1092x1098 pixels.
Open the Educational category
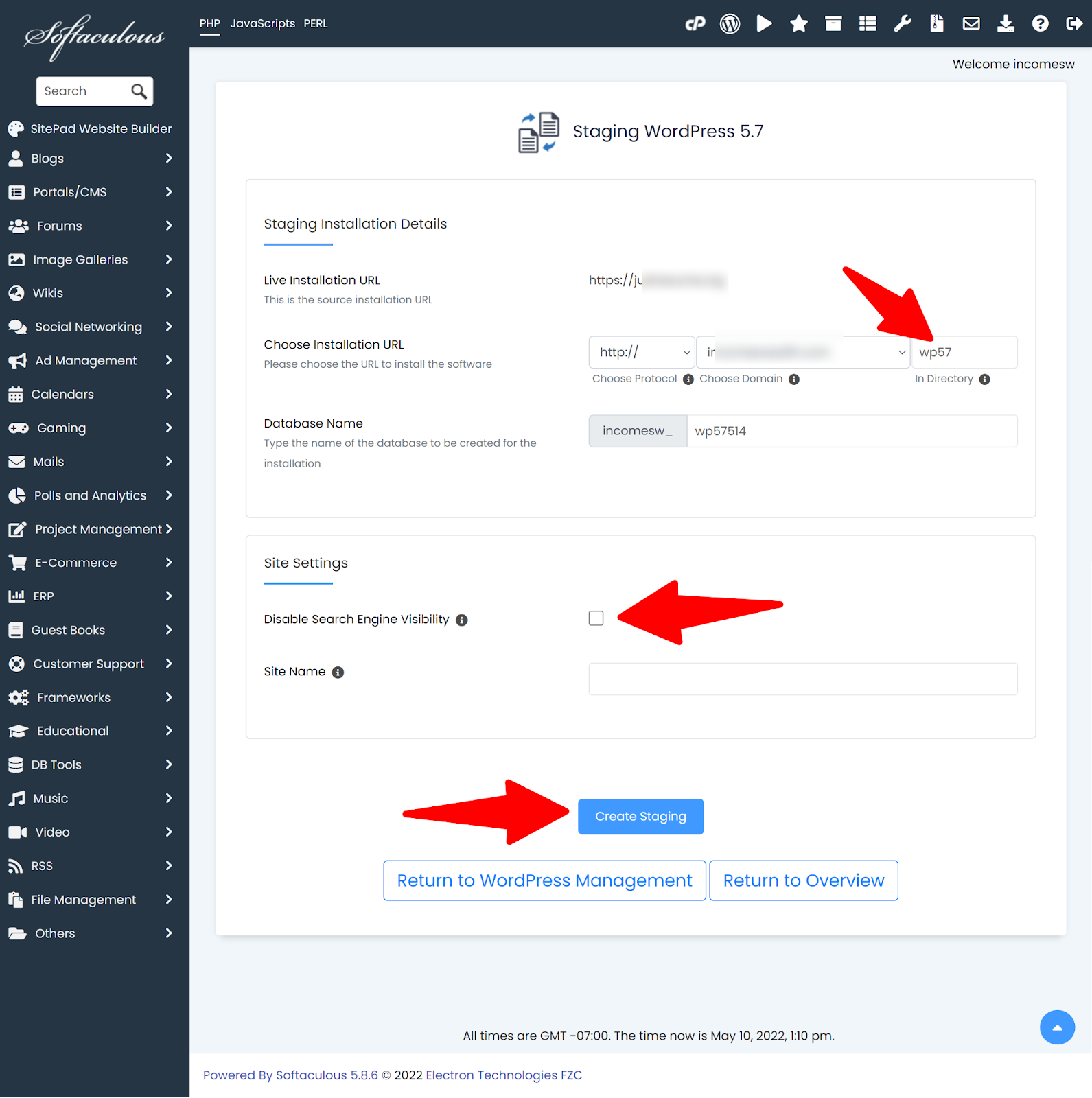pos(90,731)
